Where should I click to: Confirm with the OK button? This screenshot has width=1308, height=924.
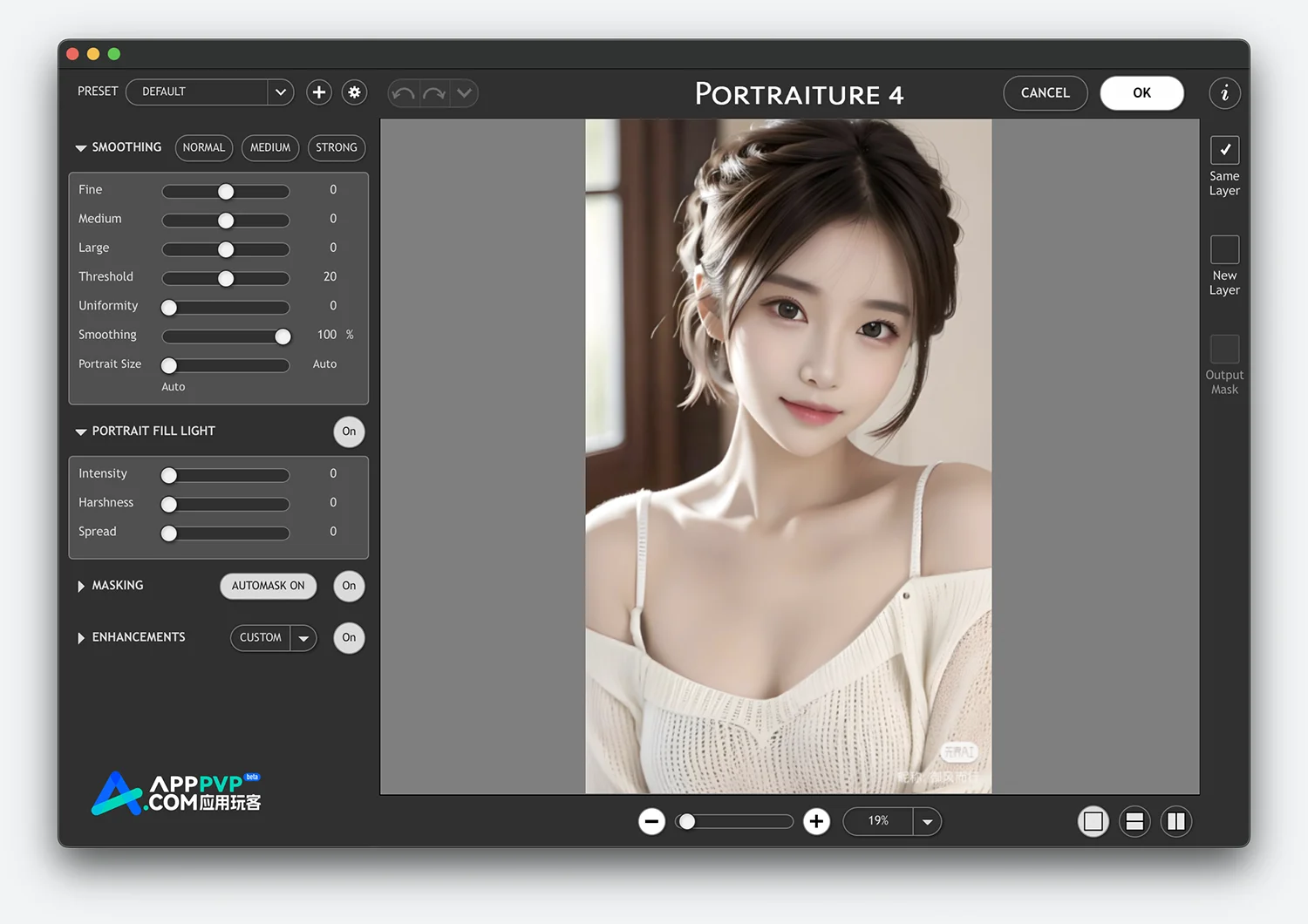click(1142, 93)
